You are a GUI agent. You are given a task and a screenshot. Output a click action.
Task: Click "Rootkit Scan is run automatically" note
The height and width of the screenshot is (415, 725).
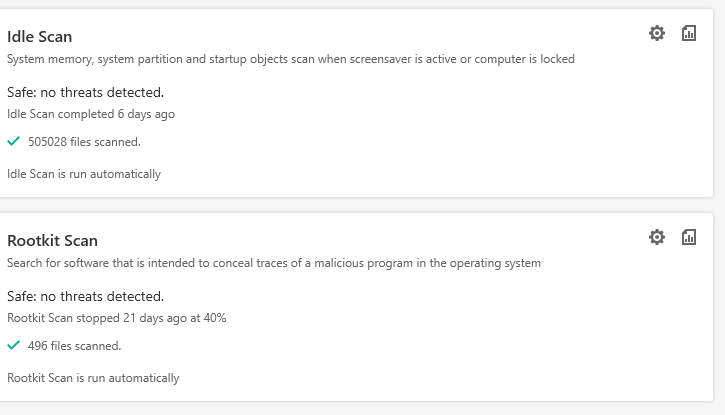pos(93,378)
